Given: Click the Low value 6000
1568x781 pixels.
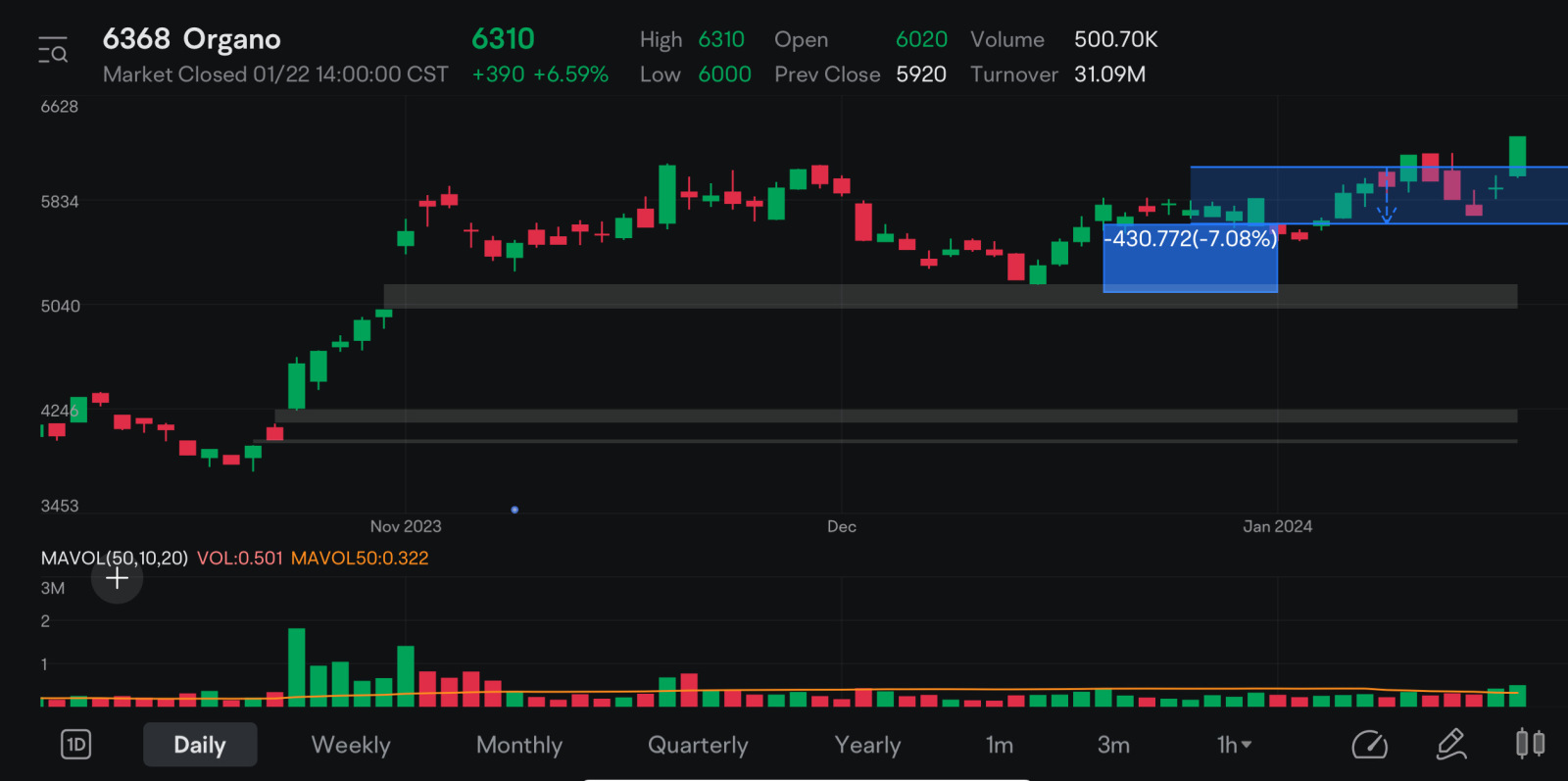Looking at the screenshot, I should (x=724, y=74).
